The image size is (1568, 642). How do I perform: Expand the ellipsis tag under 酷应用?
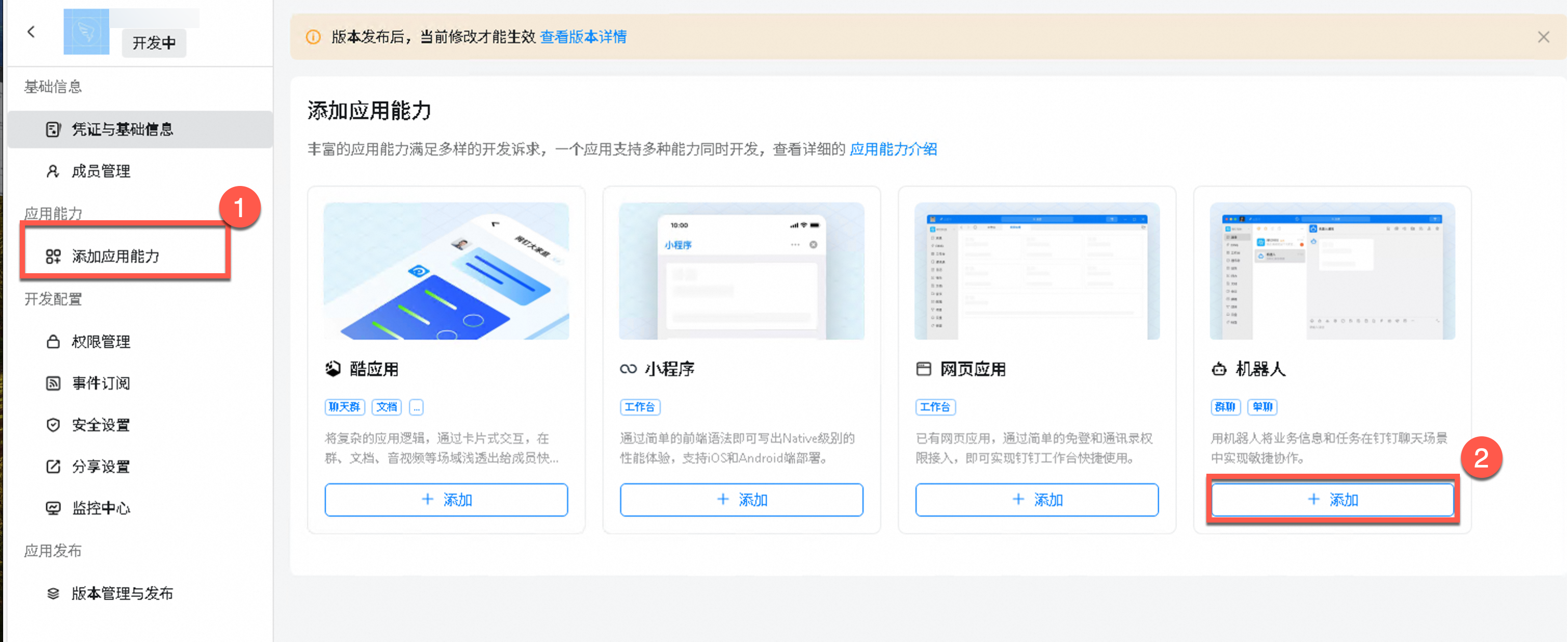[416, 407]
